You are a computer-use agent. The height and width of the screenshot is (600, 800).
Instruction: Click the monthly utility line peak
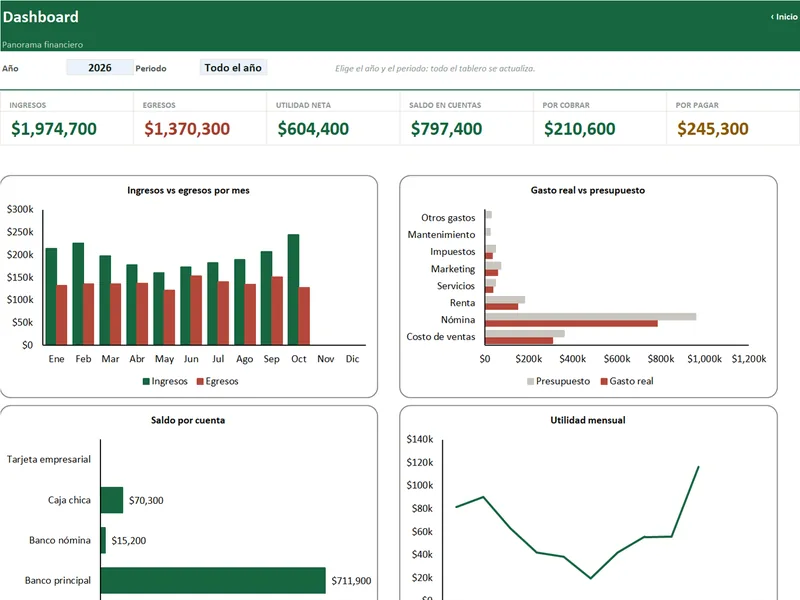point(698,467)
